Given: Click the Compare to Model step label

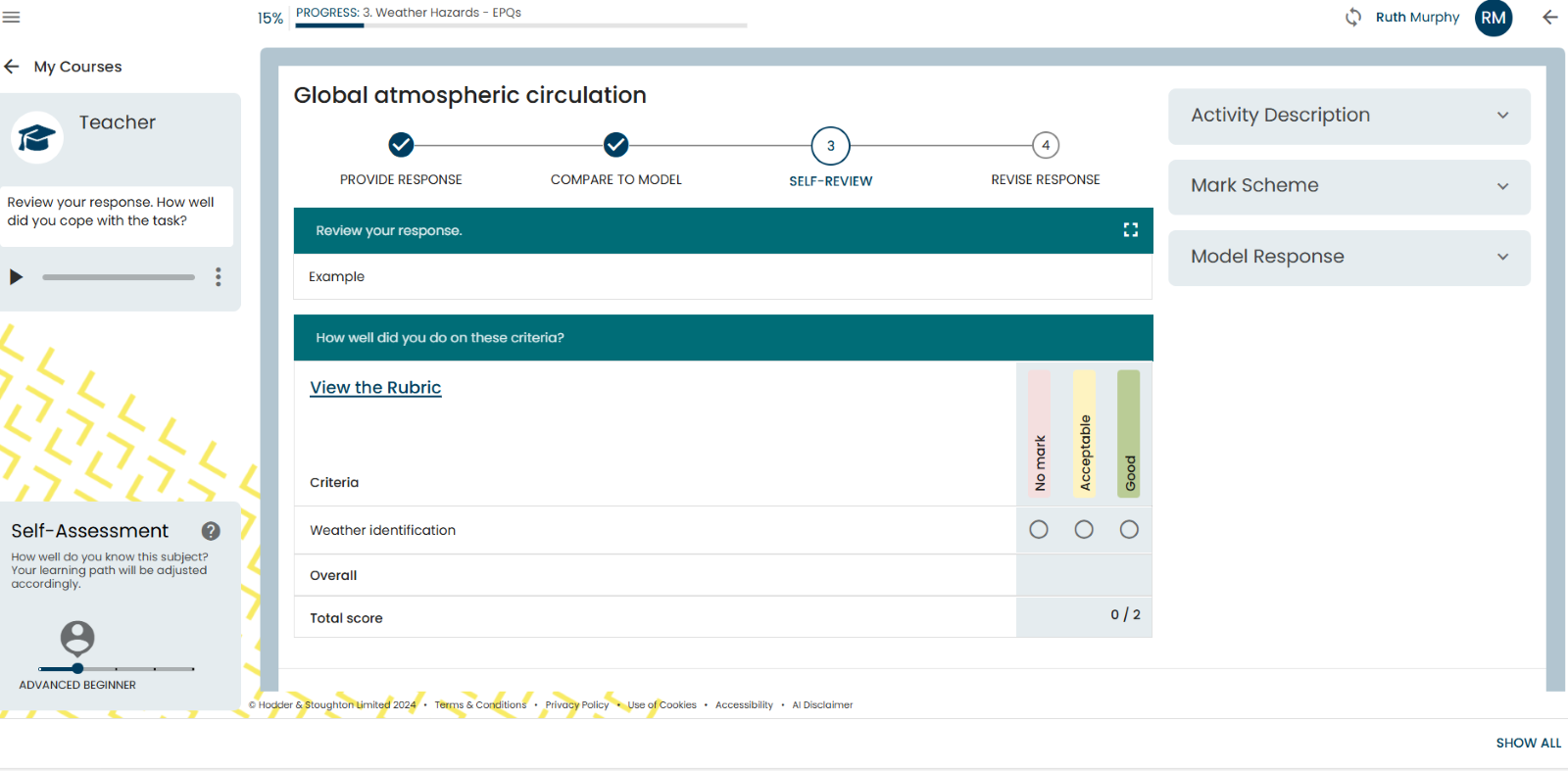Looking at the screenshot, I should 616,180.
